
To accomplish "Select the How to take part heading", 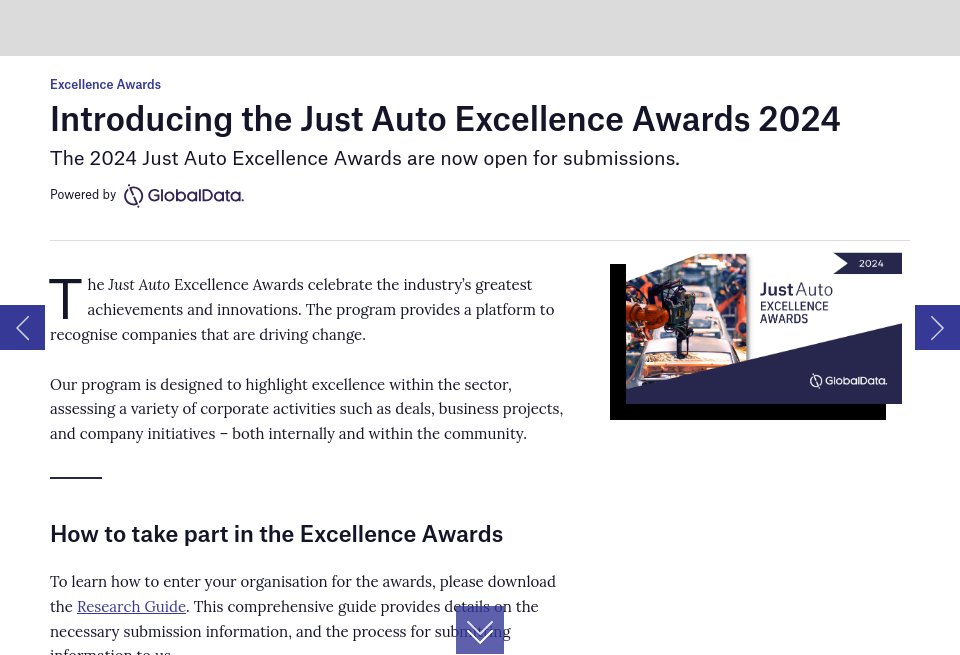I will [x=276, y=533].
